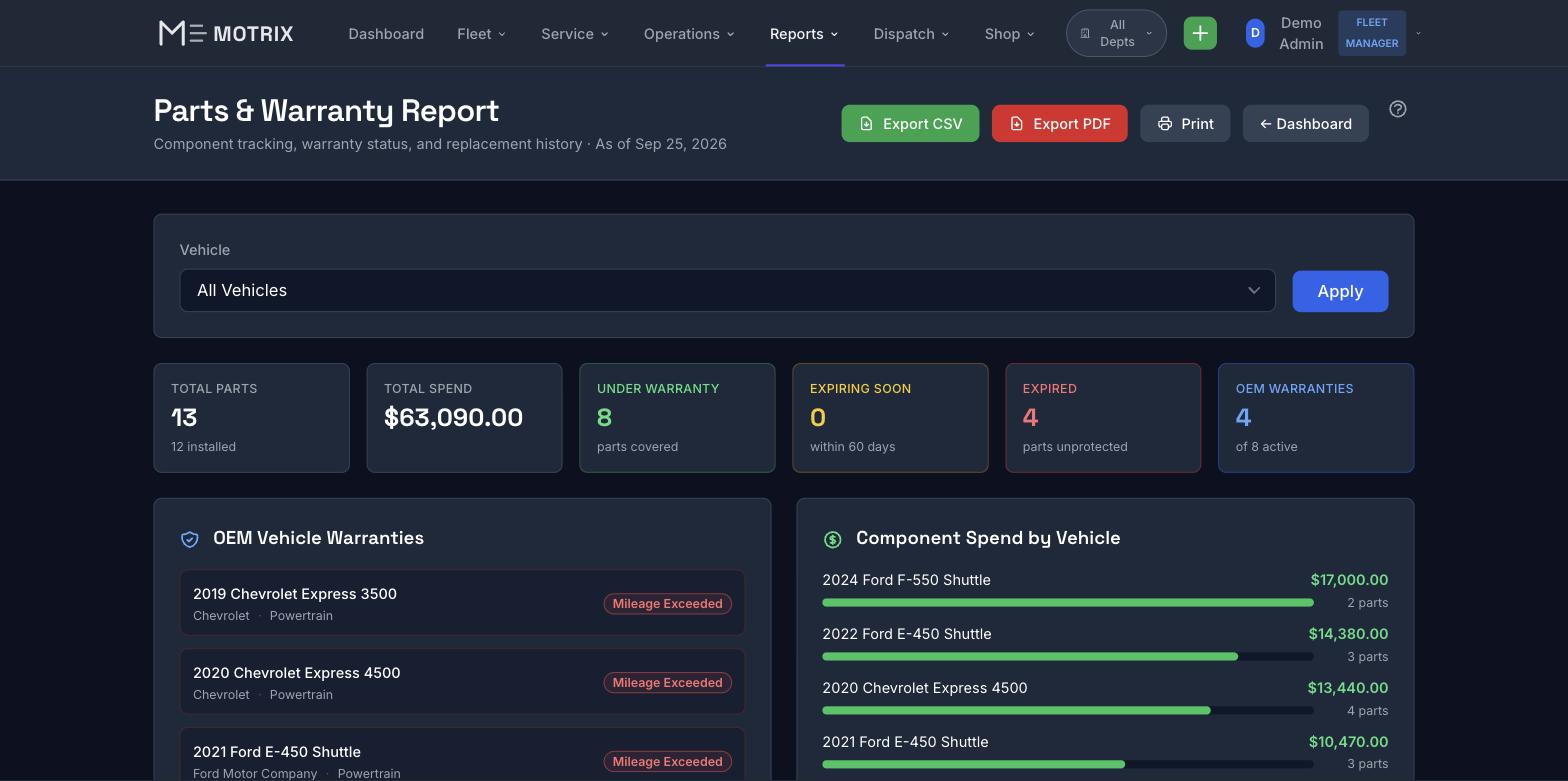Screen dimensions: 1568x781
Task: Click the 2021 Ford E-450 Shuttle spend label
Action: 905,742
